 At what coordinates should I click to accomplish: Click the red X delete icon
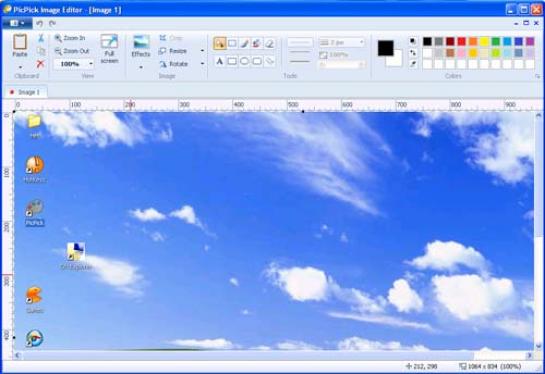pos(41,64)
